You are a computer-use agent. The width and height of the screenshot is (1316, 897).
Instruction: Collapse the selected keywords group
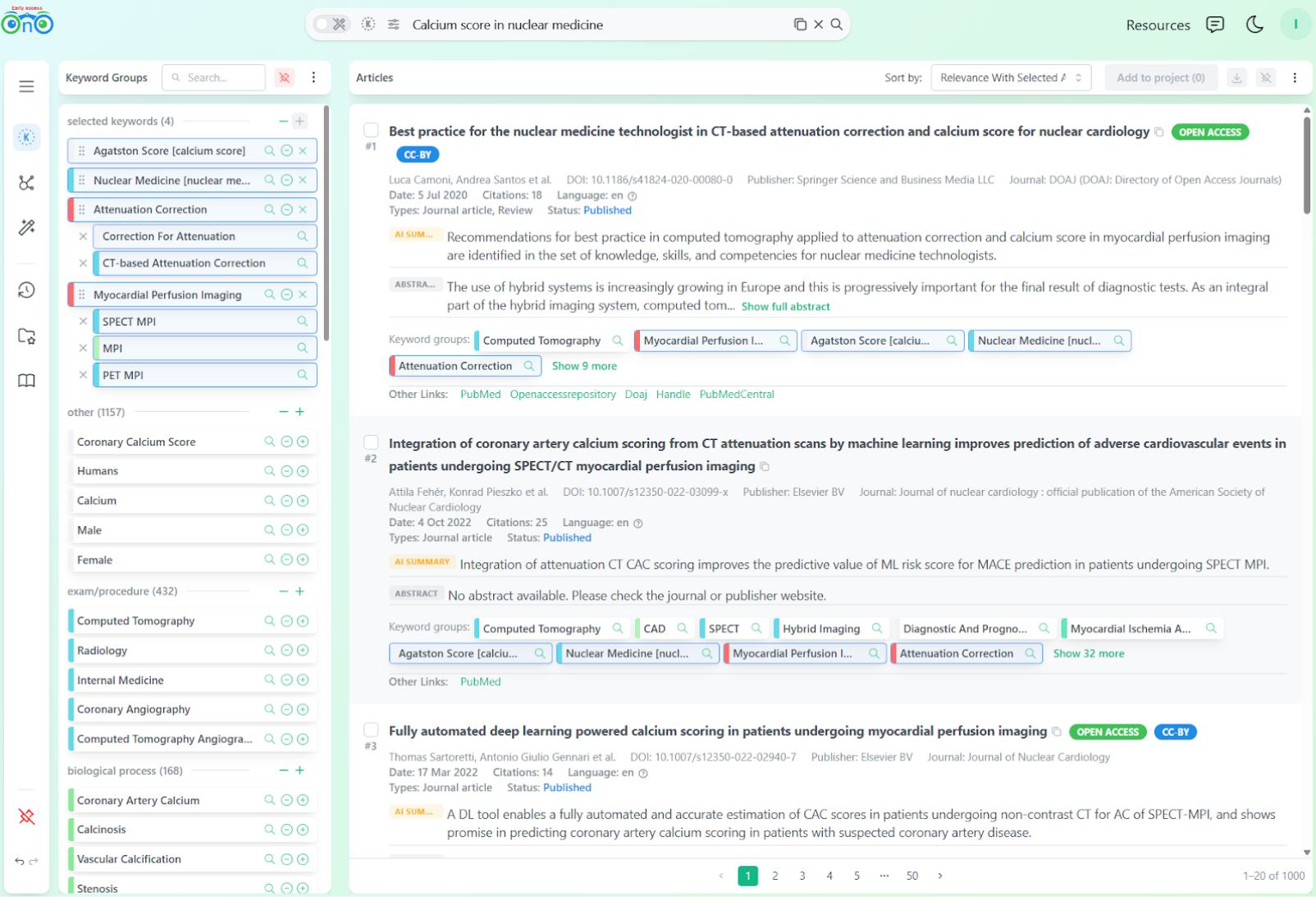pos(283,121)
